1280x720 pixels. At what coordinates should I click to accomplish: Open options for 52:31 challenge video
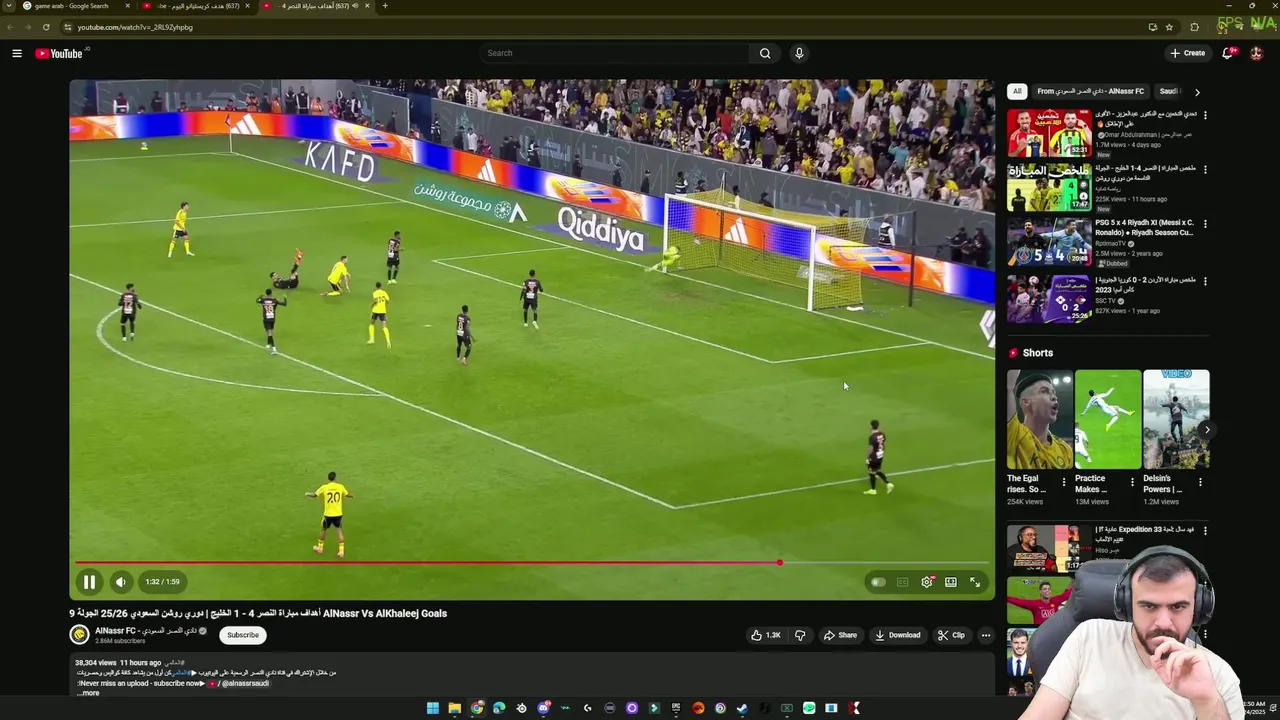[1205, 115]
